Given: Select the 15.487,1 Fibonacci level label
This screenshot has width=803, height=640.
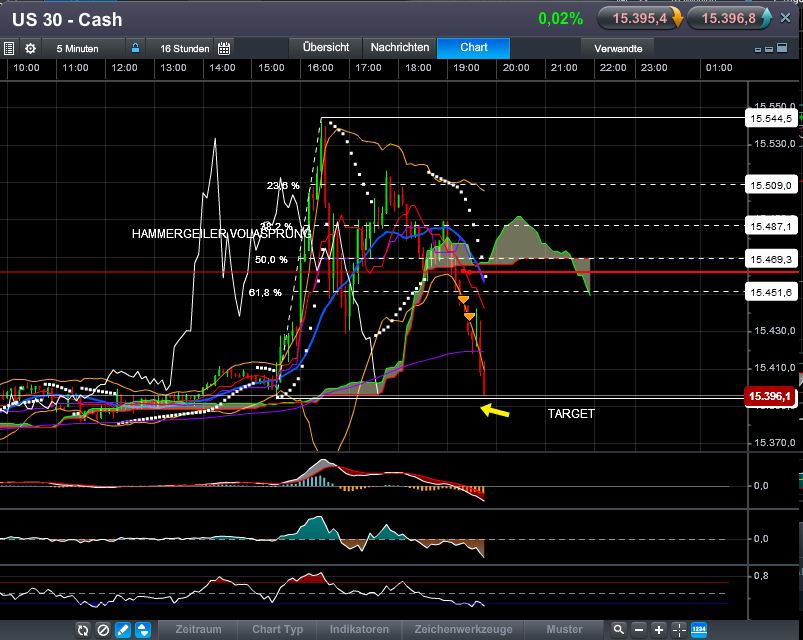Looking at the screenshot, I should coord(770,226).
